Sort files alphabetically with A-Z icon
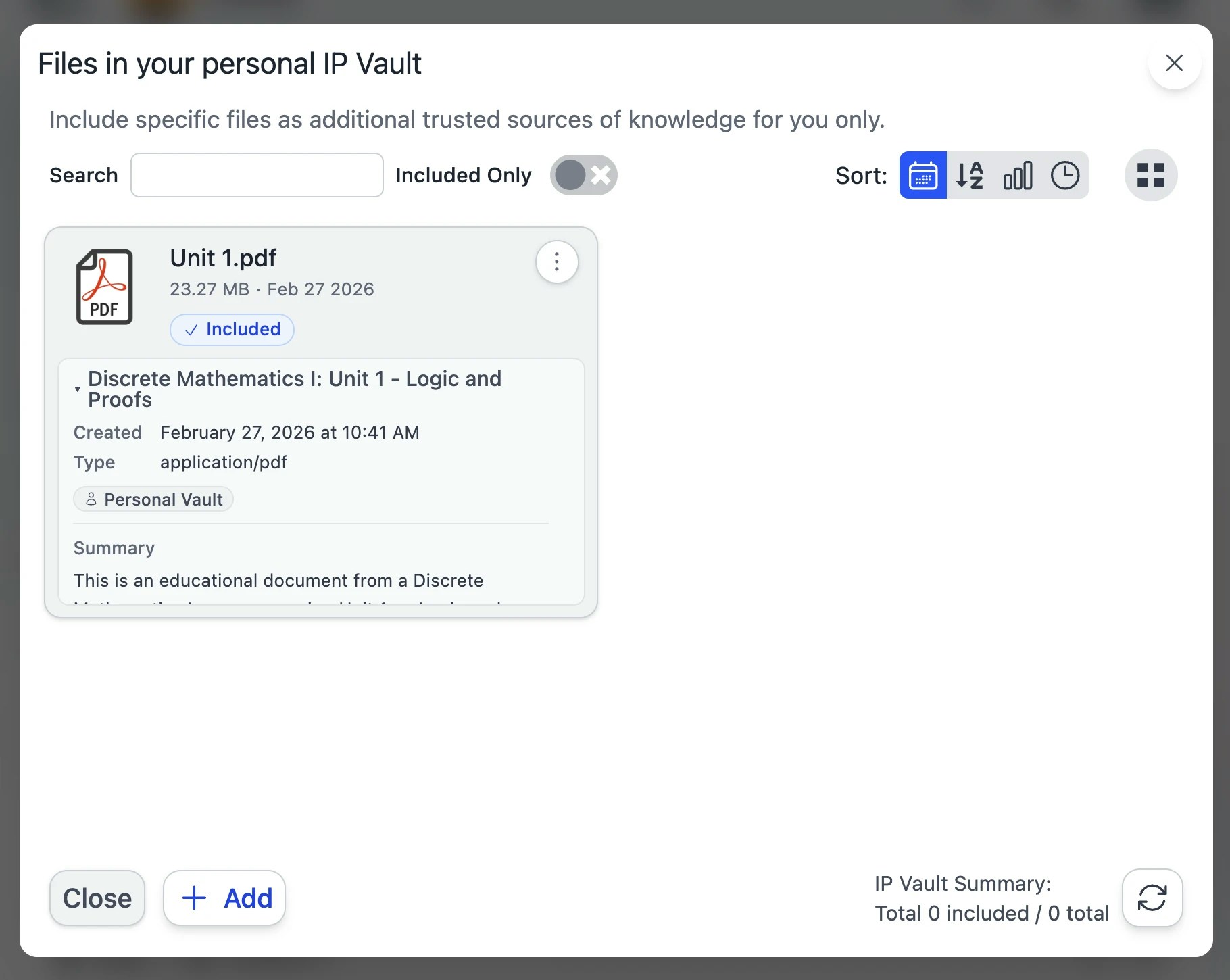Screen dimensions: 1230x980 click(x=970, y=175)
